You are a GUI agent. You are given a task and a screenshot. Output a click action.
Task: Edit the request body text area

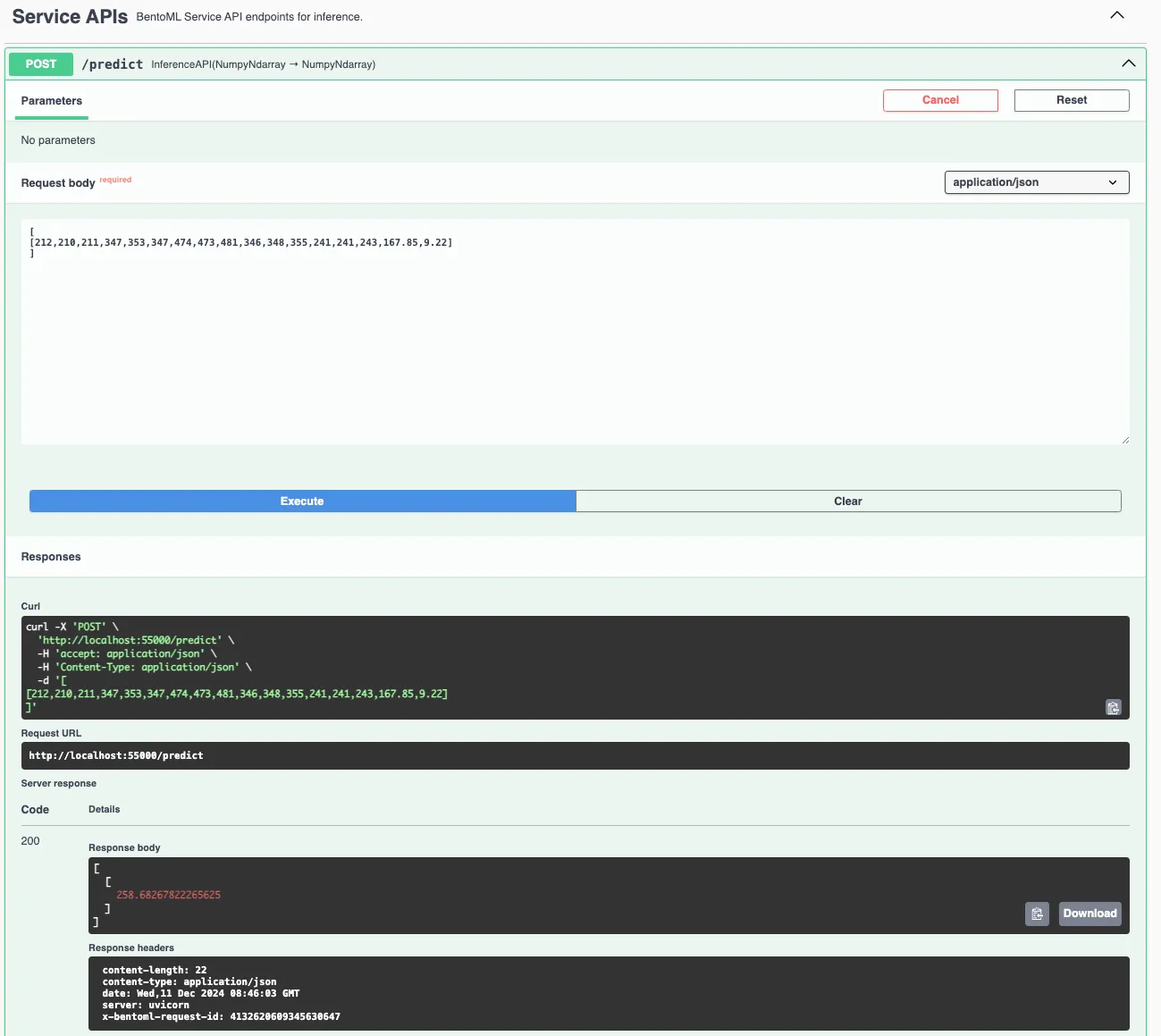tap(576, 332)
